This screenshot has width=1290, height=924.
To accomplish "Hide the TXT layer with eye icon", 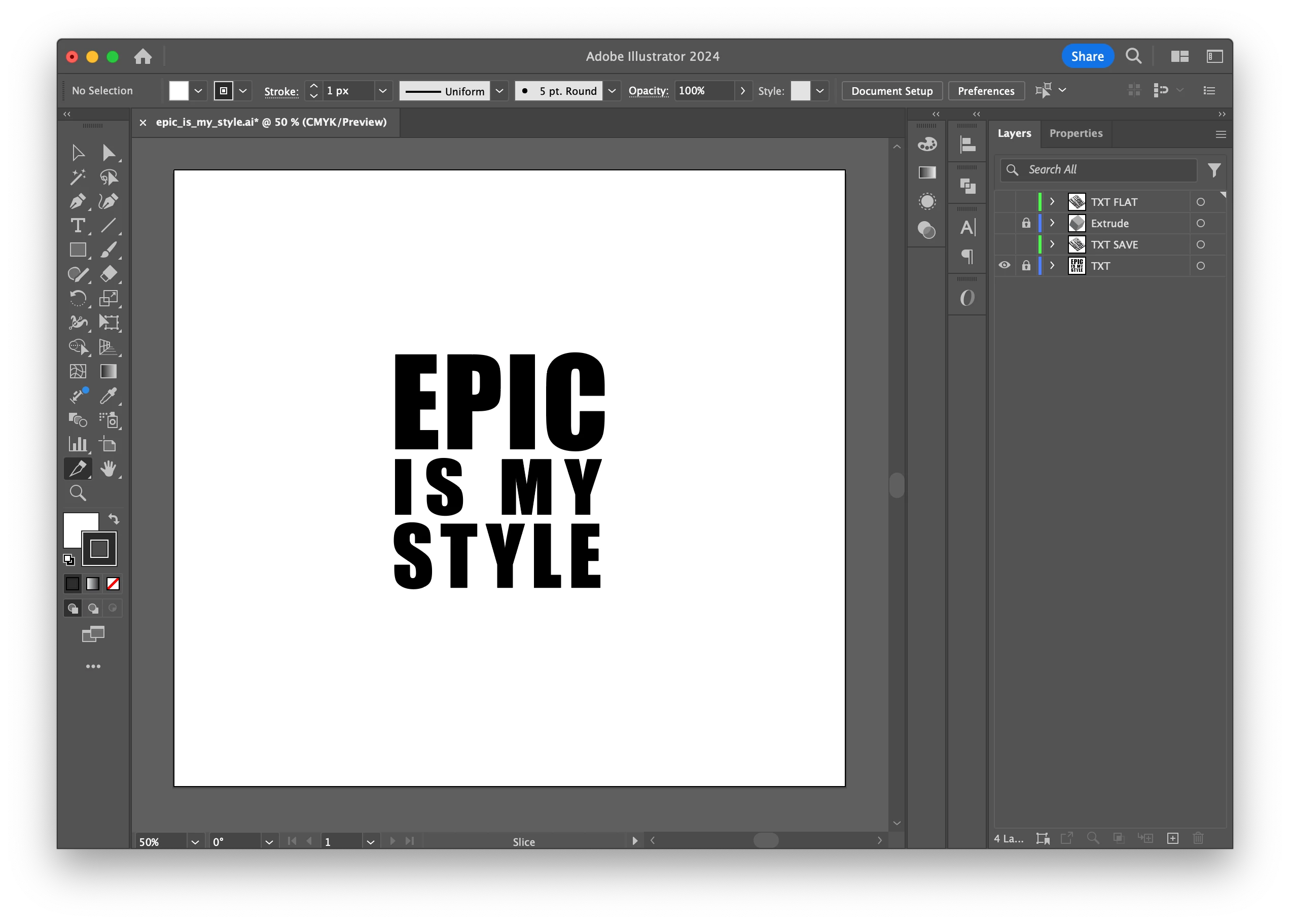I will pyautogui.click(x=1005, y=266).
